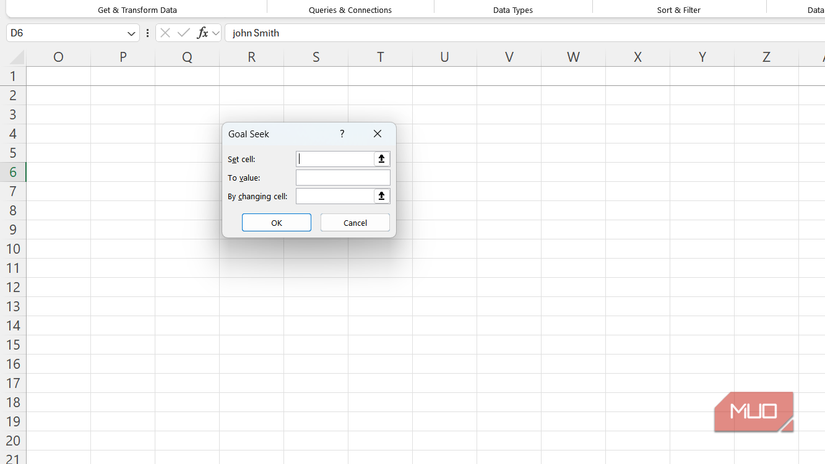Viewport: 825px width, 464px height.
Task: Click the Insert Function fx icon
Action: point(202,33)
